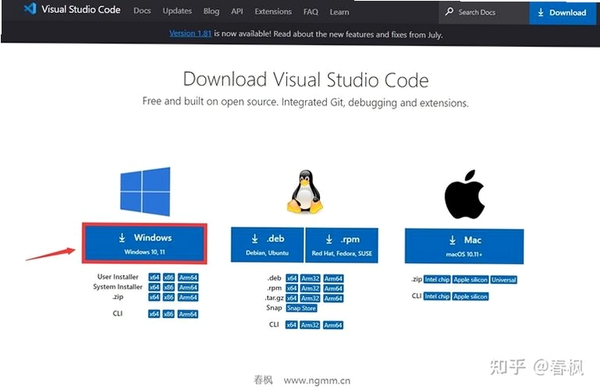Click the Visual Studio Code logo icon
Screen dimensions: 600x390
pos(30,9)
